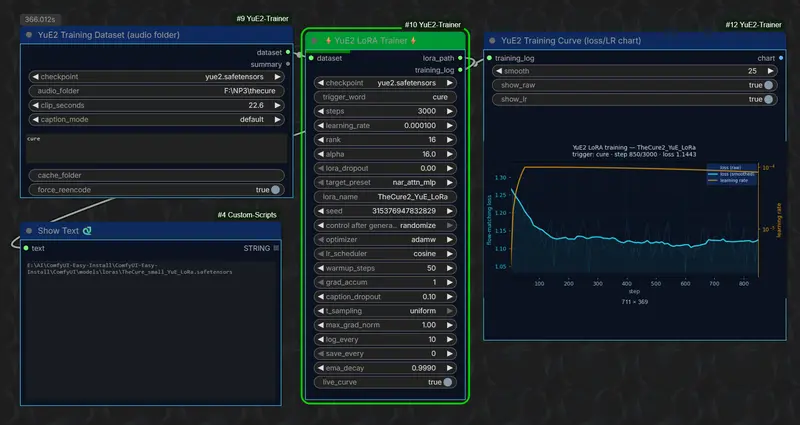Click the Show Text custom-scripts badge icon
800x425 pixels.
pos(87,231)
